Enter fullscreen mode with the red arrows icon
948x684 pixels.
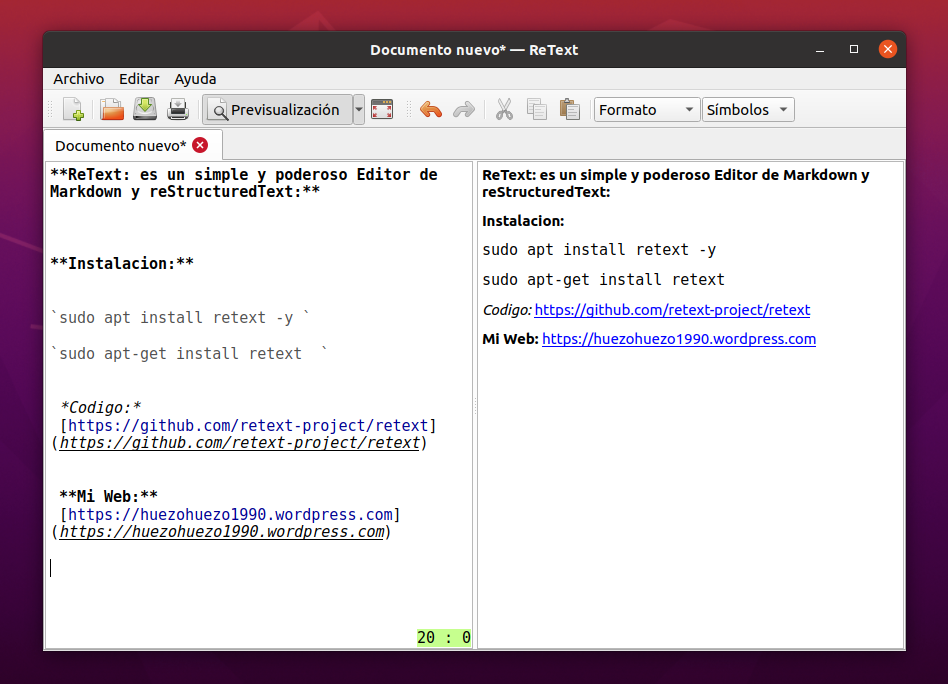[382, 109]
